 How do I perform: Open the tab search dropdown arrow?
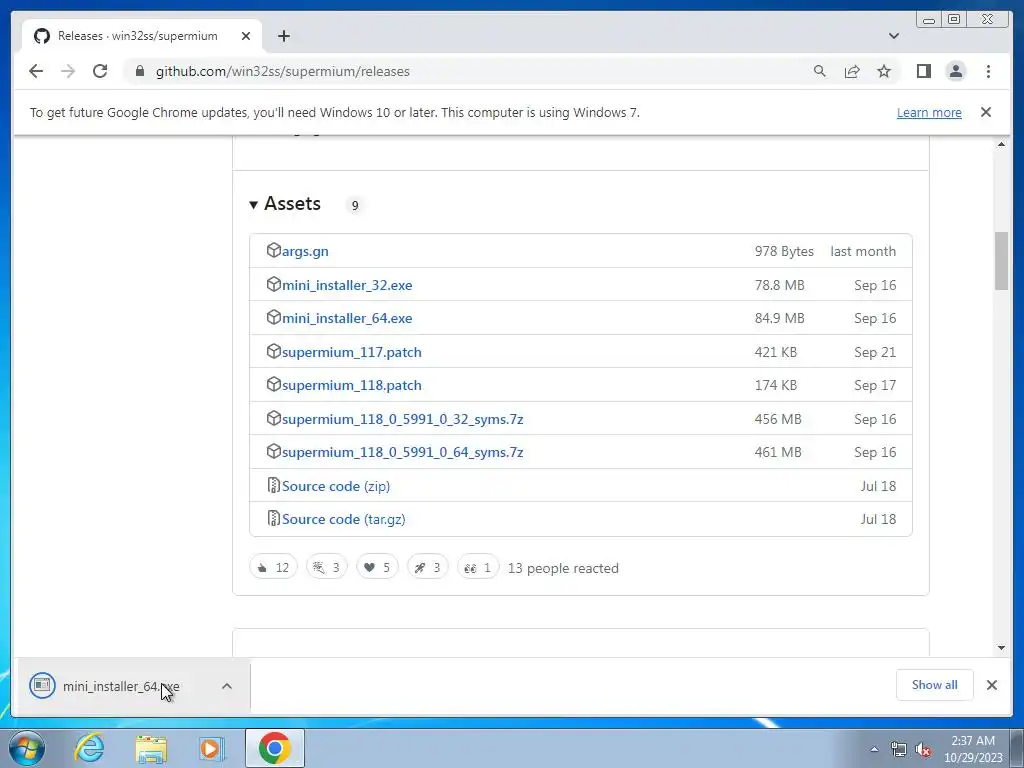894,36
